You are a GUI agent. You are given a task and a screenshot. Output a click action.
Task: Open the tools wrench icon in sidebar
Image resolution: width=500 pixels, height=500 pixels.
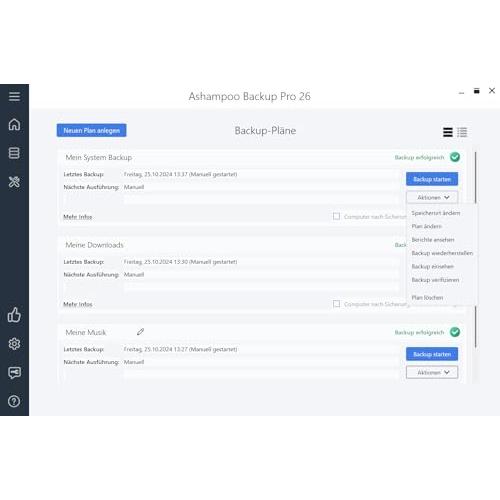click(x=14, y=182)
